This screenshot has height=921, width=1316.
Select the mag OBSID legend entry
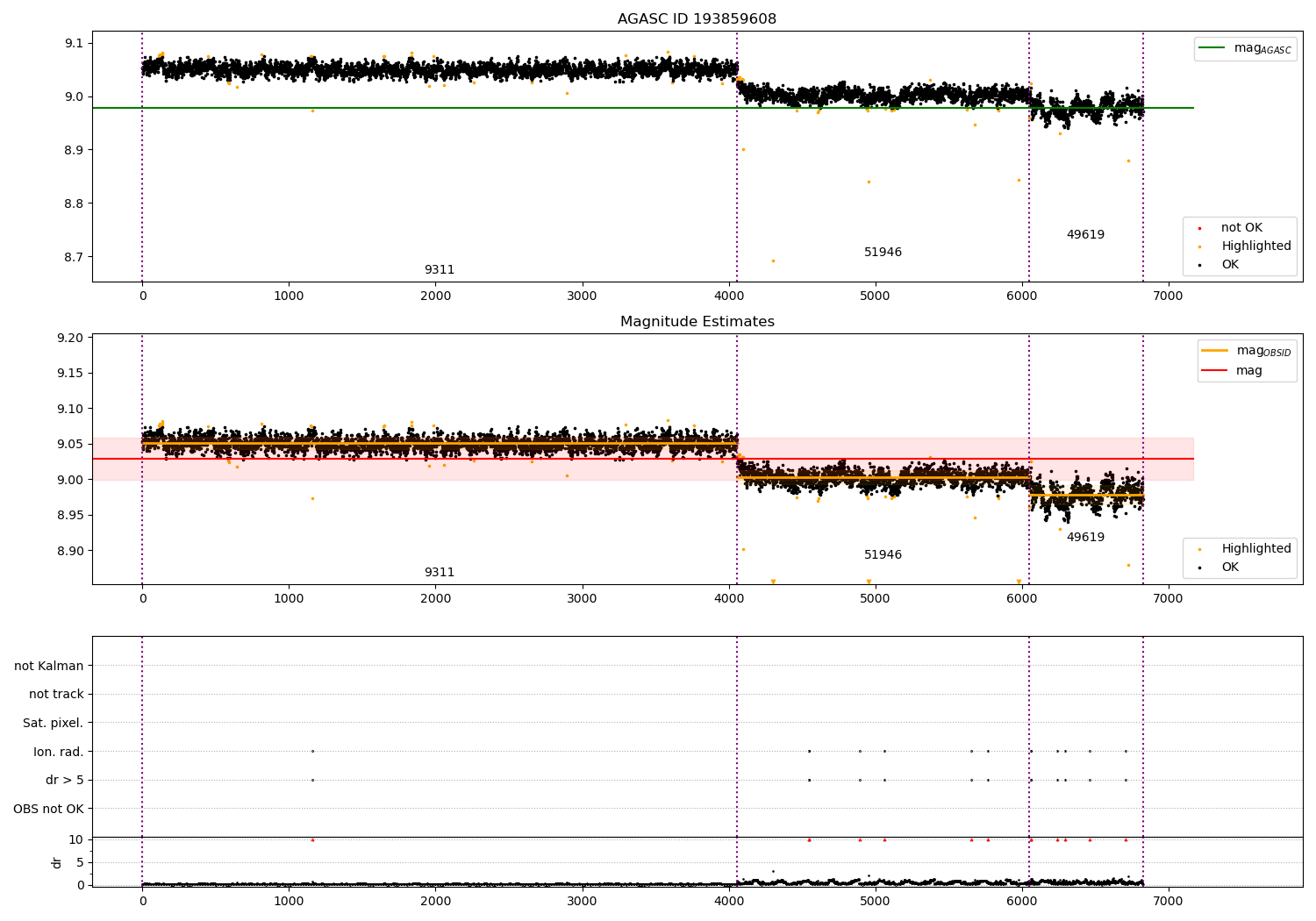click(x=1247, y=351)
